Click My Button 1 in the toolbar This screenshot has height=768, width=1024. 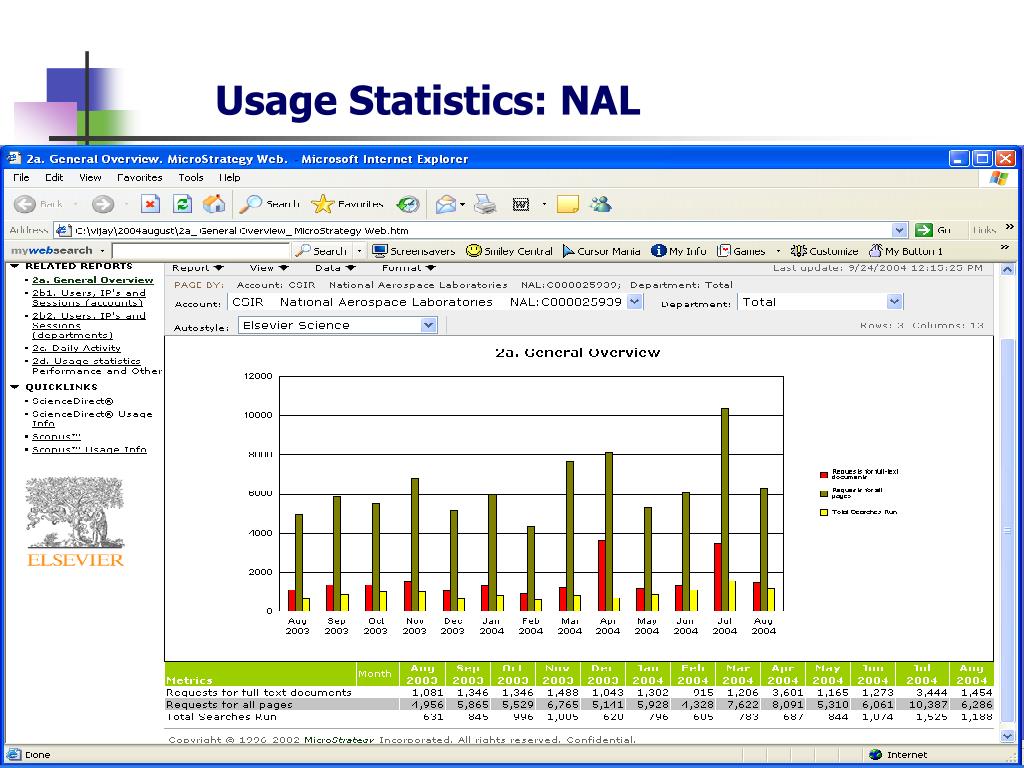(906, 251)
